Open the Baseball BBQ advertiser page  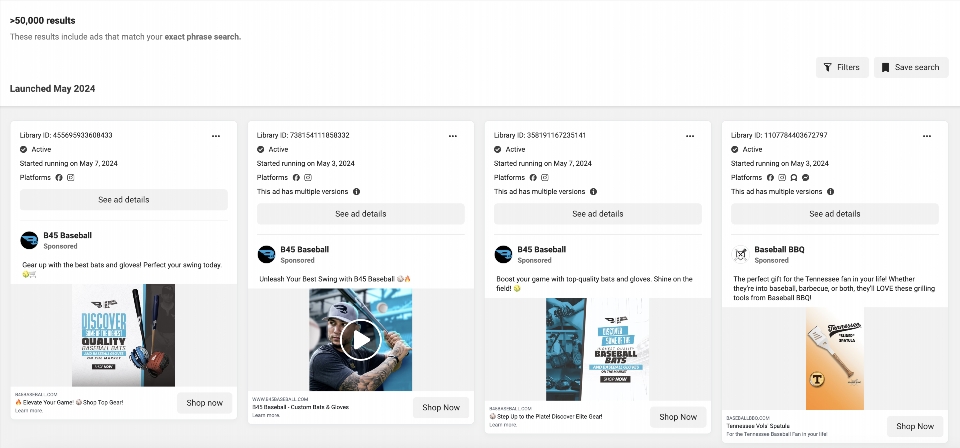coord(779,249)
